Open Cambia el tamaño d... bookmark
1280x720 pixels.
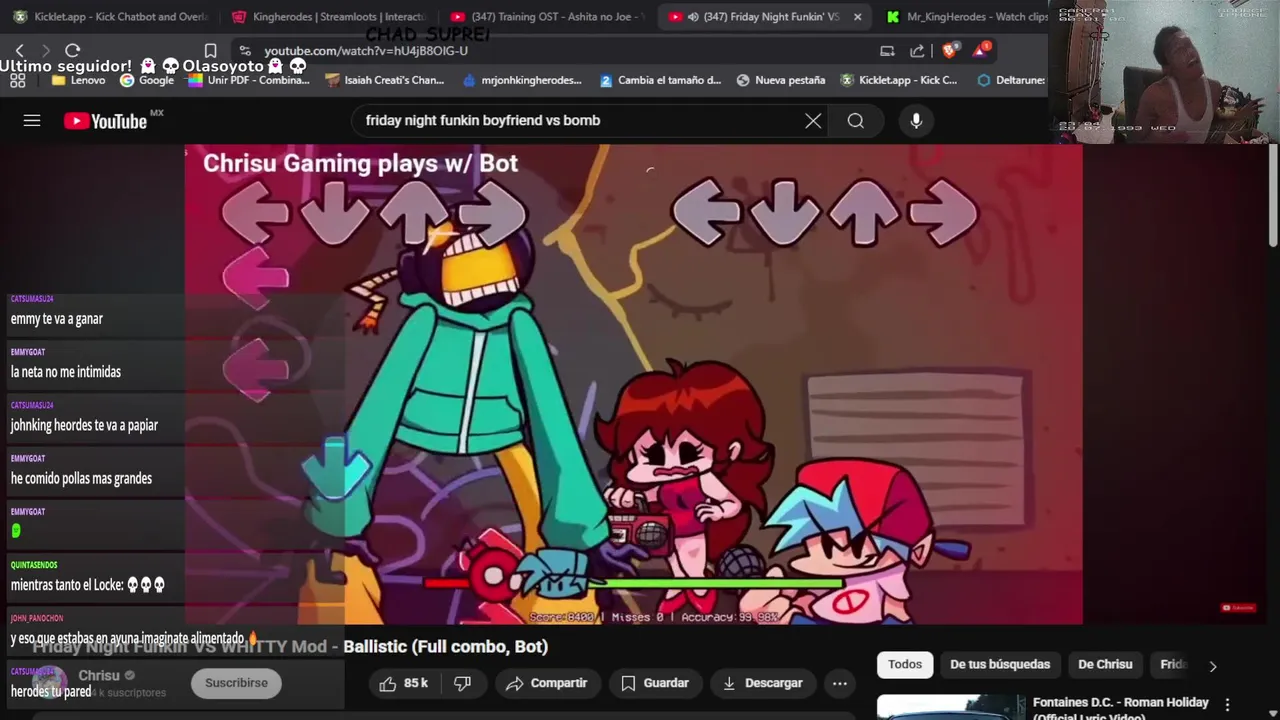pyautogui.click(x=660, y=80)
